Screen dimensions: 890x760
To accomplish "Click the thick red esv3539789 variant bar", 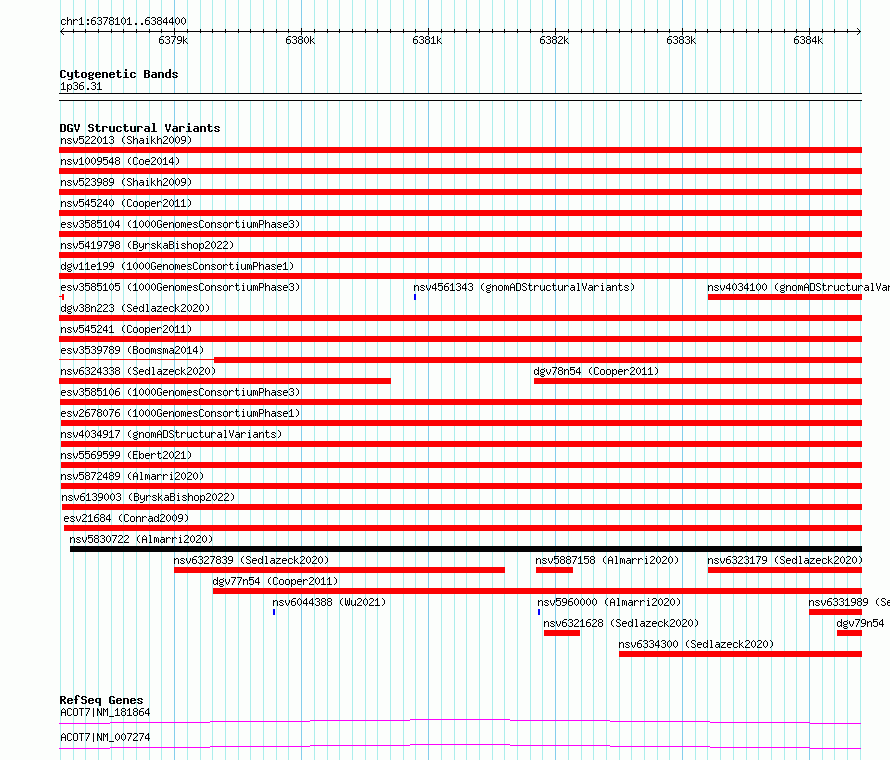I will coord(538,360).
